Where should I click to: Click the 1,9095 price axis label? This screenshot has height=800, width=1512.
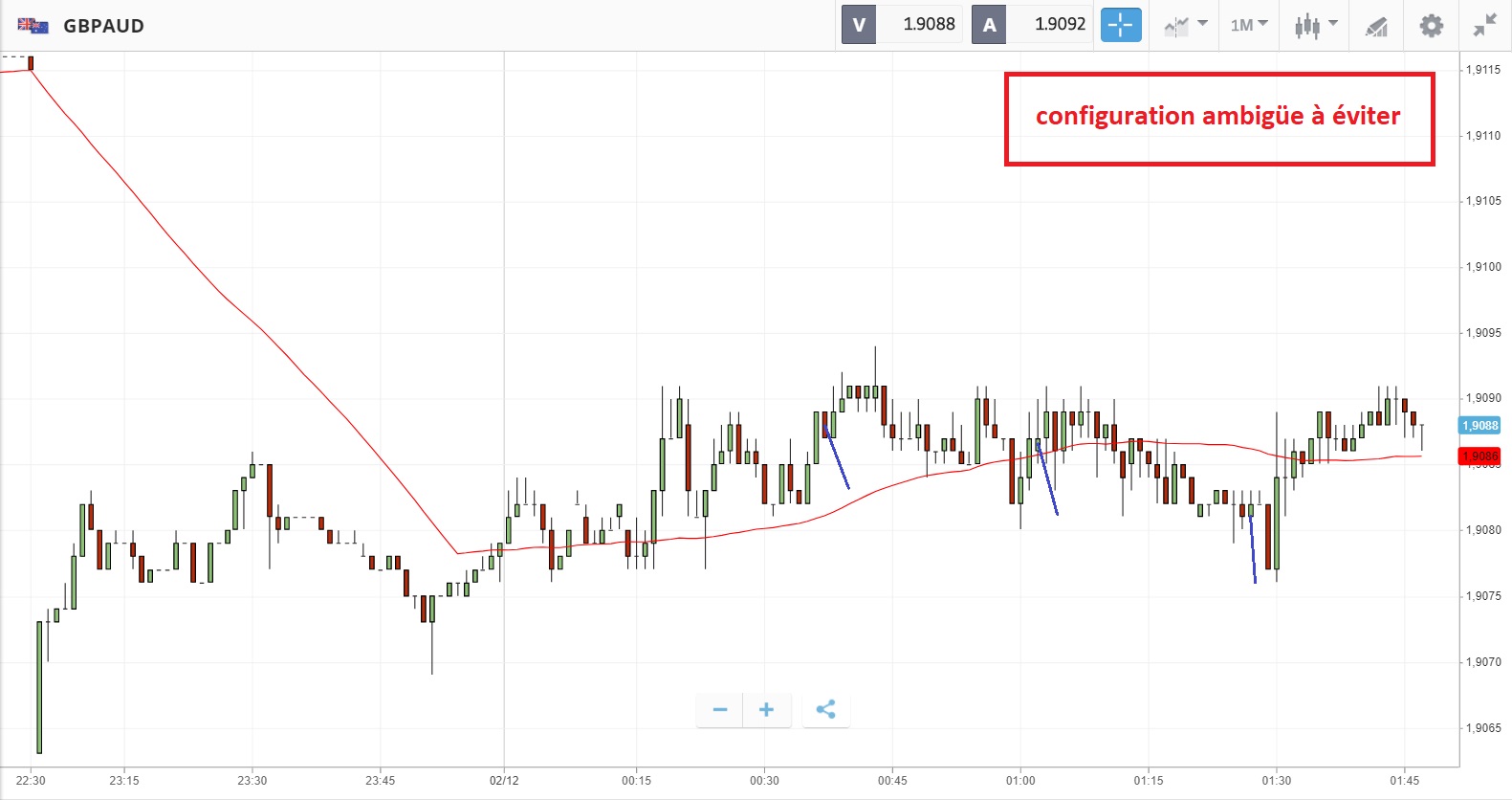[x=1483, y=333]
